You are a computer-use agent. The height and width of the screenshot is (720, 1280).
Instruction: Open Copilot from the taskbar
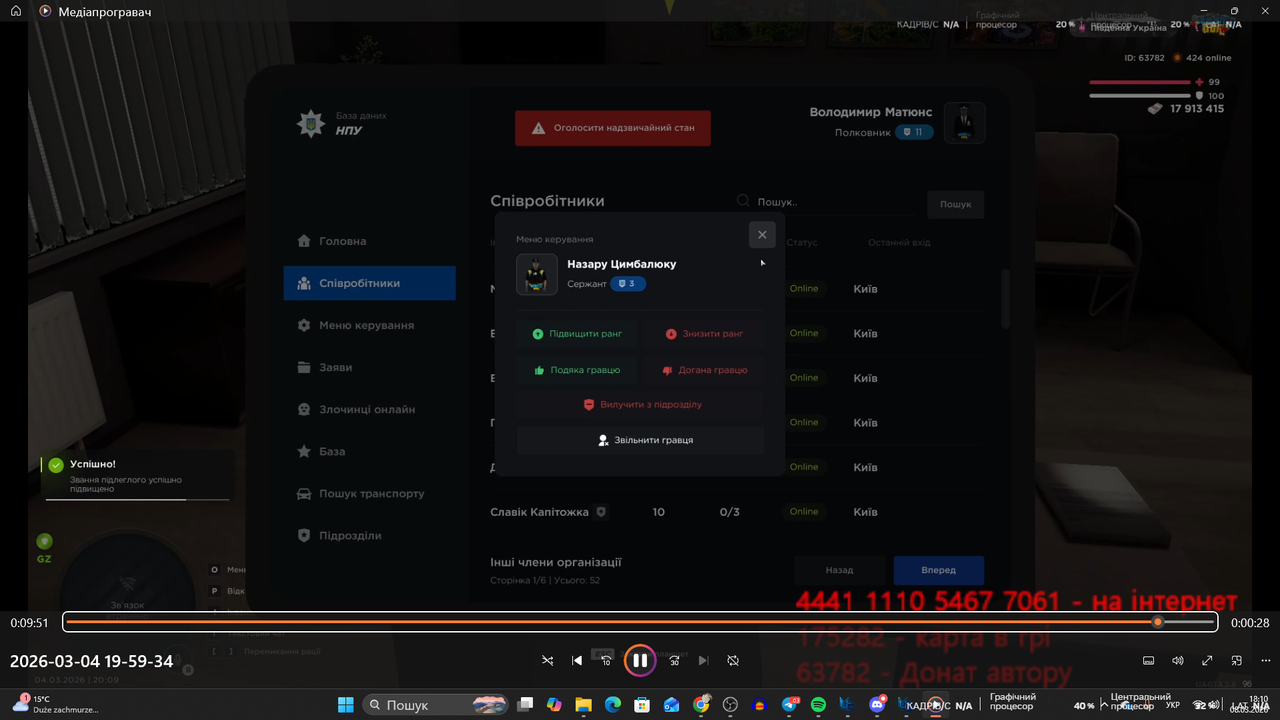coord(554,705)
